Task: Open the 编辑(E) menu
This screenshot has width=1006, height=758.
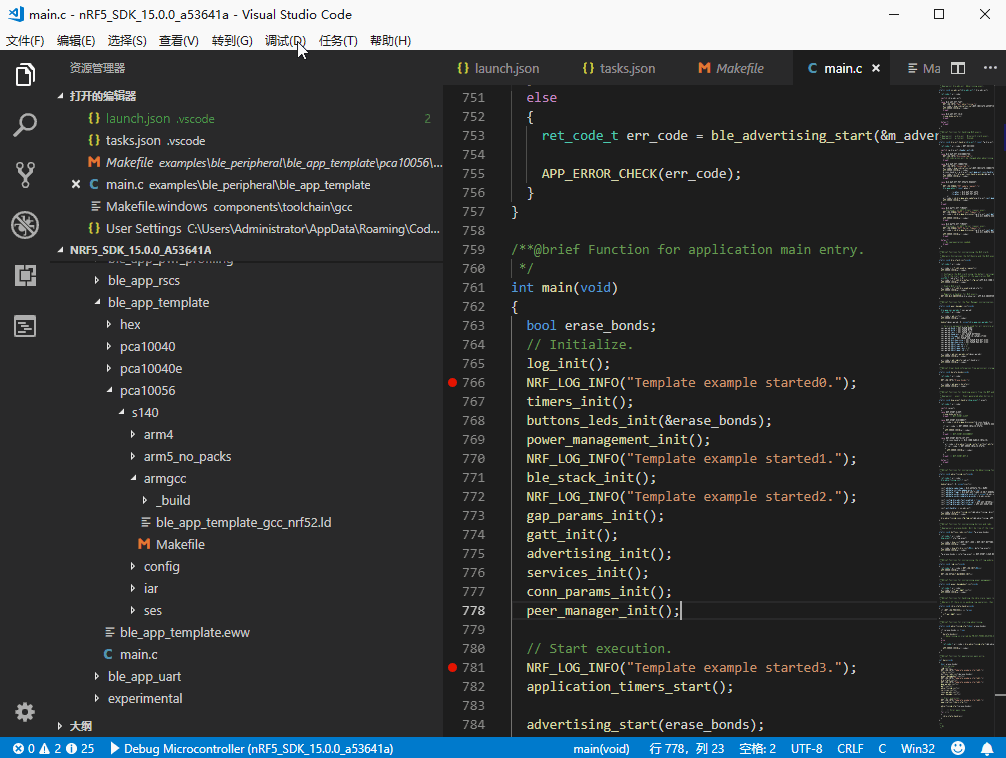Action: coord(76,40)
